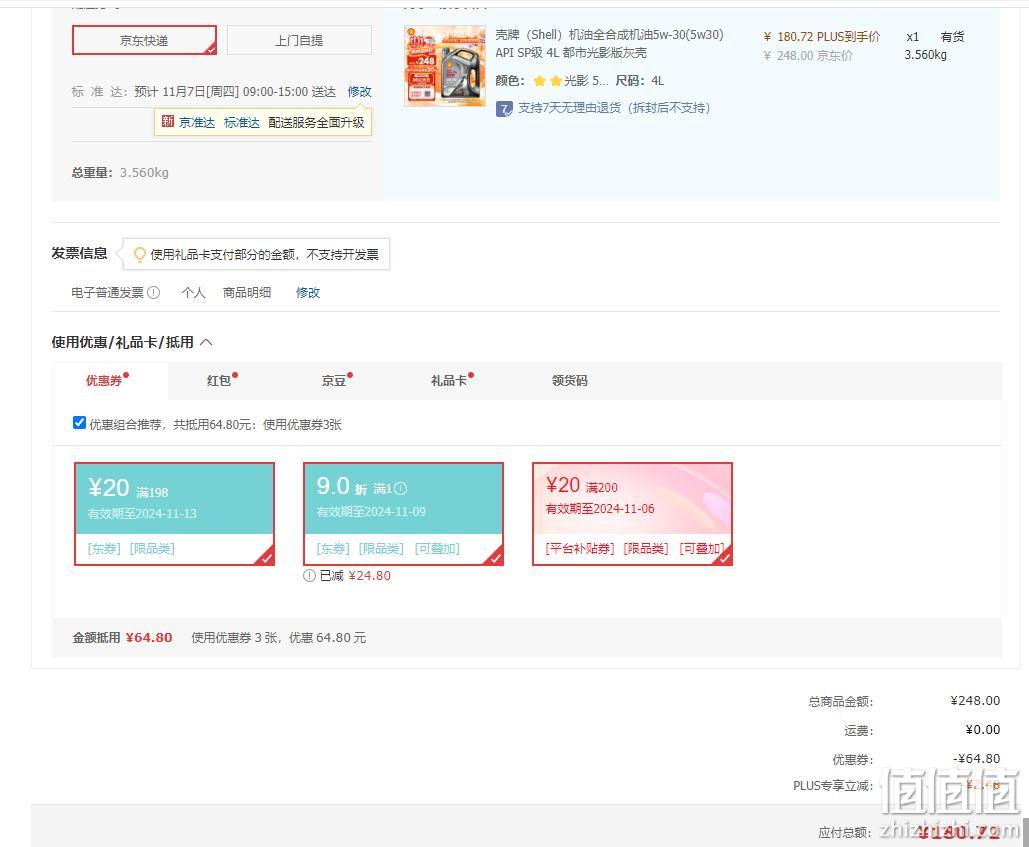Click the ¥180.72 PLUS到手价 price

coord(821,37)
